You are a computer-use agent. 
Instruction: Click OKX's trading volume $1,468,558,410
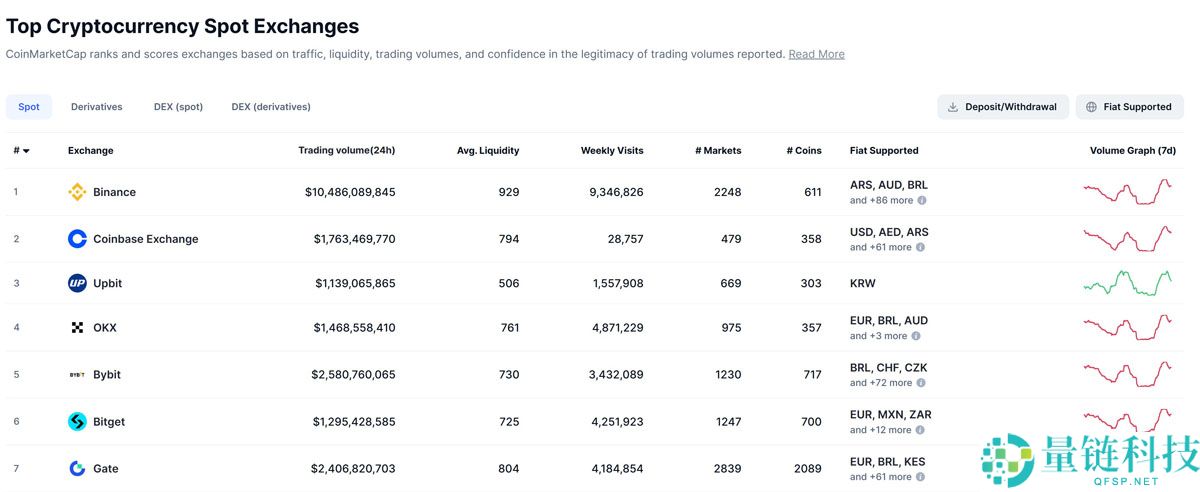click(x=354, y=327)
